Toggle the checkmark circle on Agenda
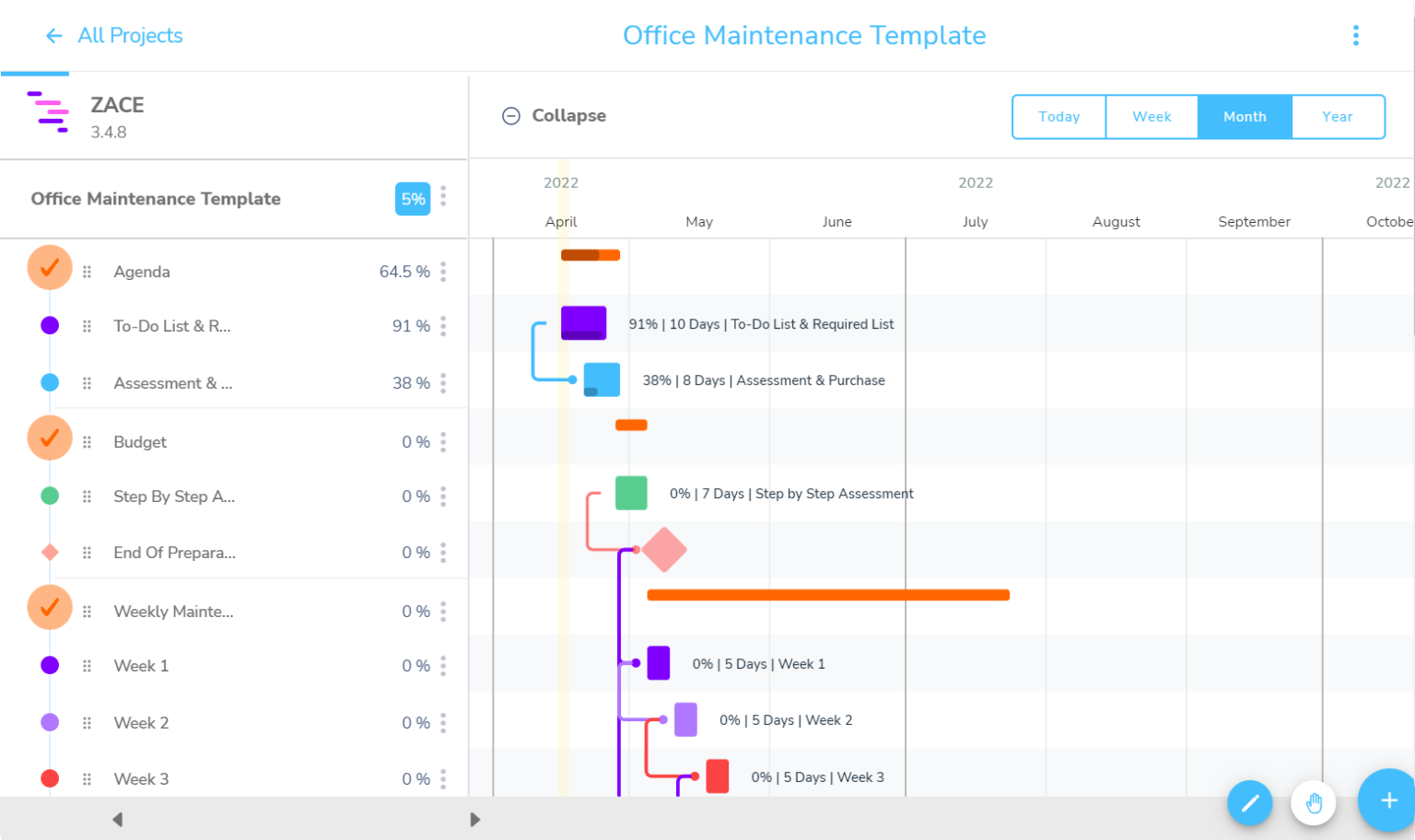The height and width of the screenshot is (840, 1415). 50,267
